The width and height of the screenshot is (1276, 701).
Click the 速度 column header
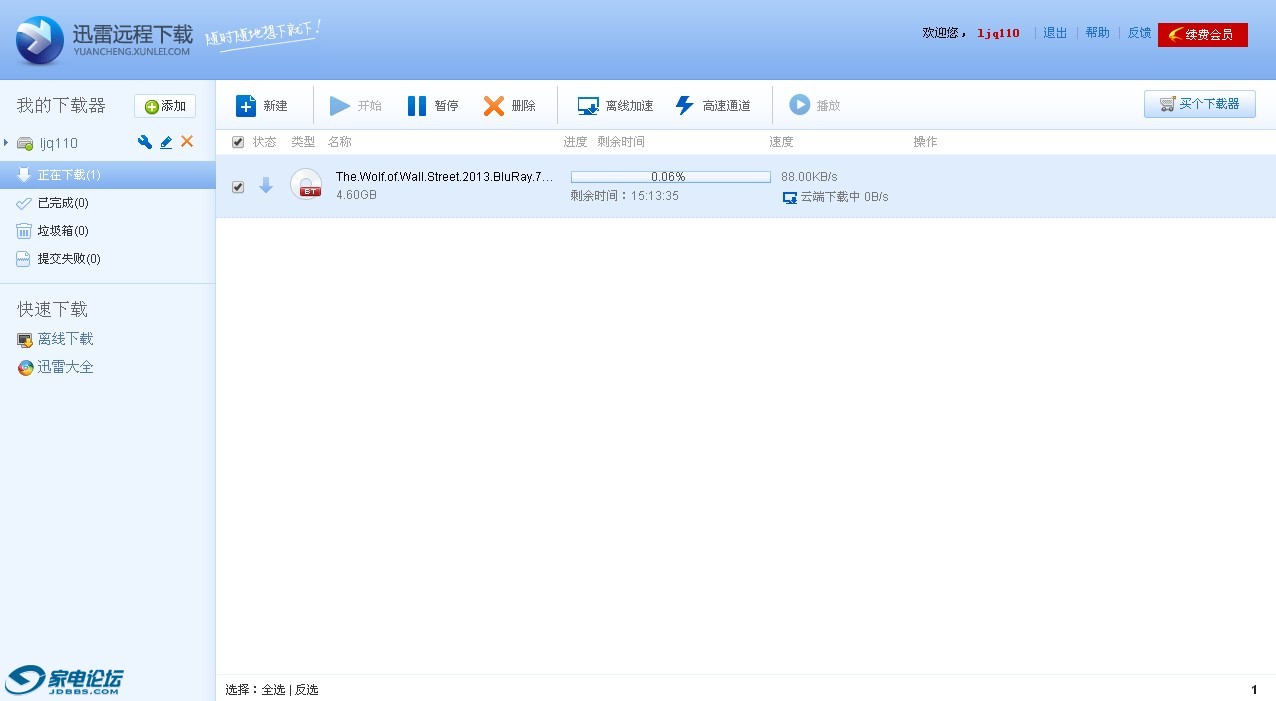(x=781, y=142)
